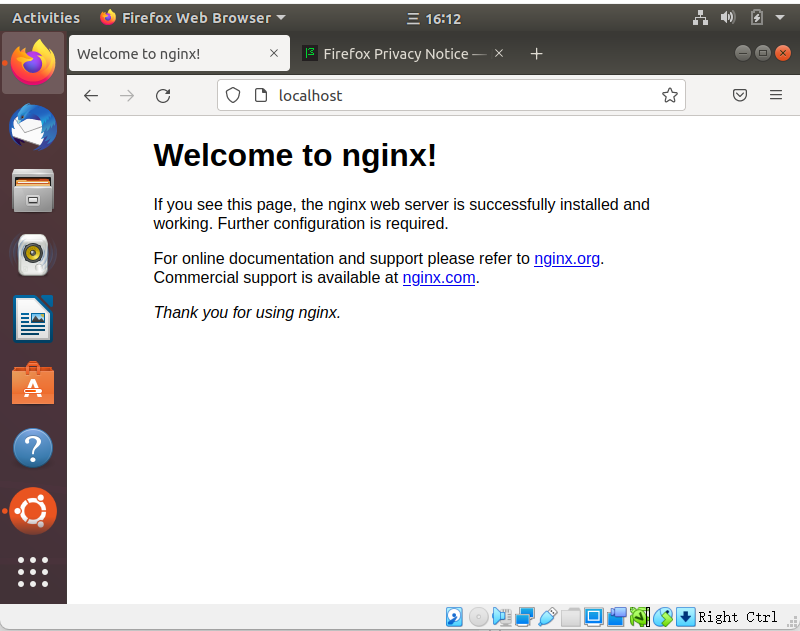Screen dimensions: 800x631
Task: Minimize the Firefox window
Action: [x=742, y=53]
